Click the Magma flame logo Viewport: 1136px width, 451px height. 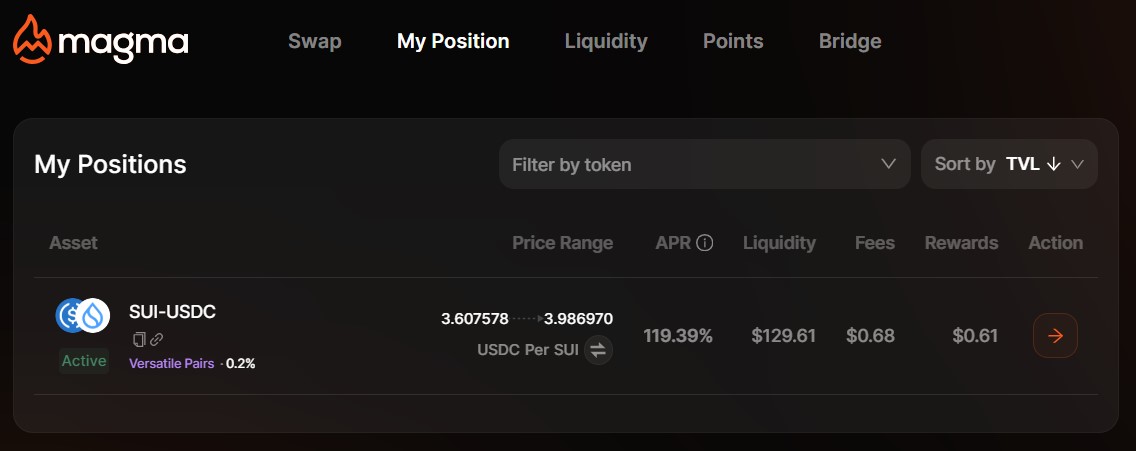[x=33, y=40]
